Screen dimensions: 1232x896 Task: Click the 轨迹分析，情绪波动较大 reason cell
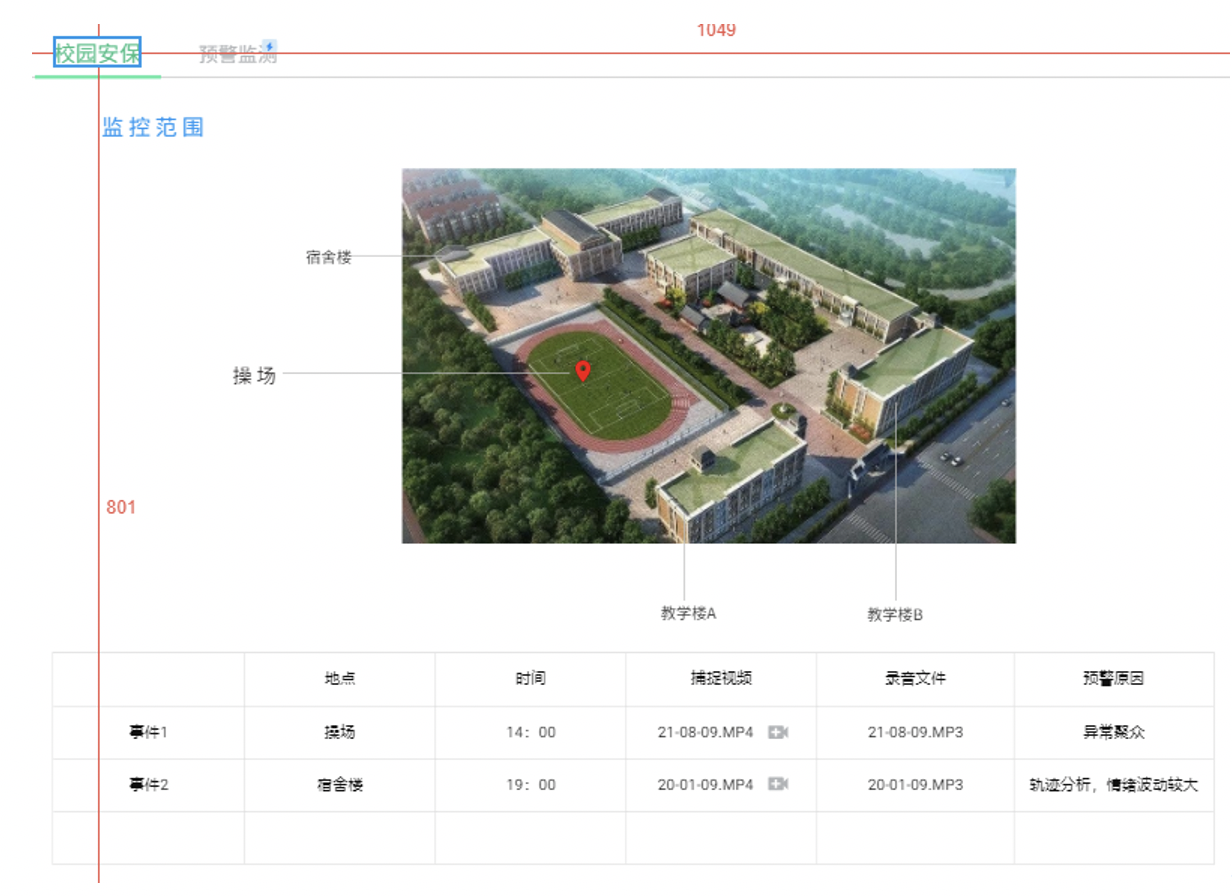tap(1114, 784)
